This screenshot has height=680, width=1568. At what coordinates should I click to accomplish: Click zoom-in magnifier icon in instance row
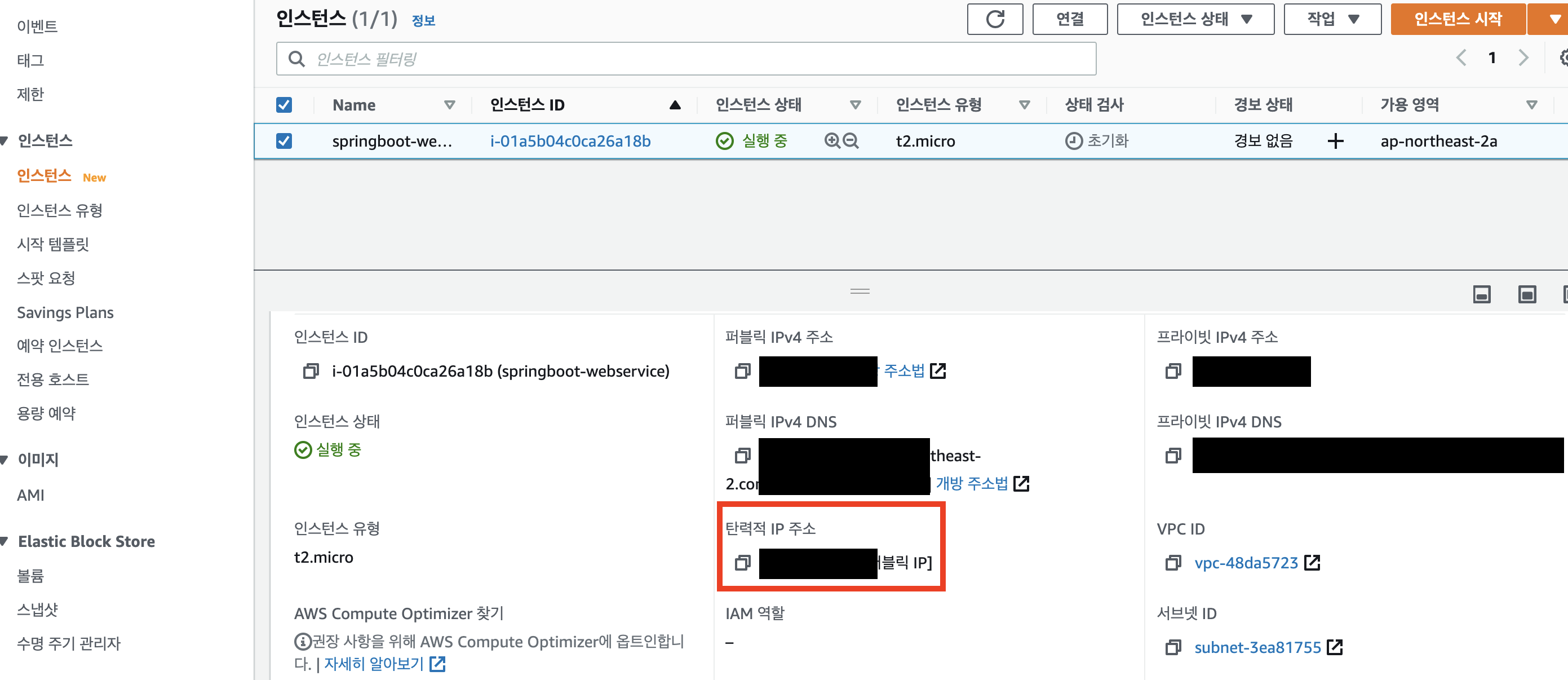832,141
